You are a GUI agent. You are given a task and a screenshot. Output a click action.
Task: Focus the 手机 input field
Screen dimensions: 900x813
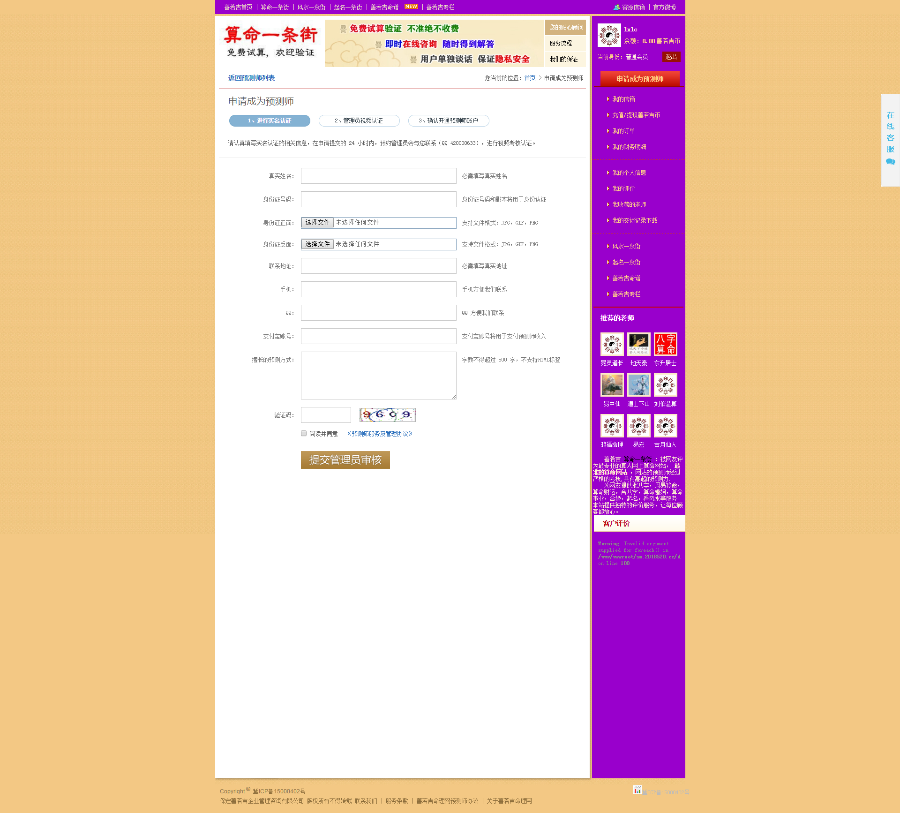pyautogui.click(x=379, y=289)
